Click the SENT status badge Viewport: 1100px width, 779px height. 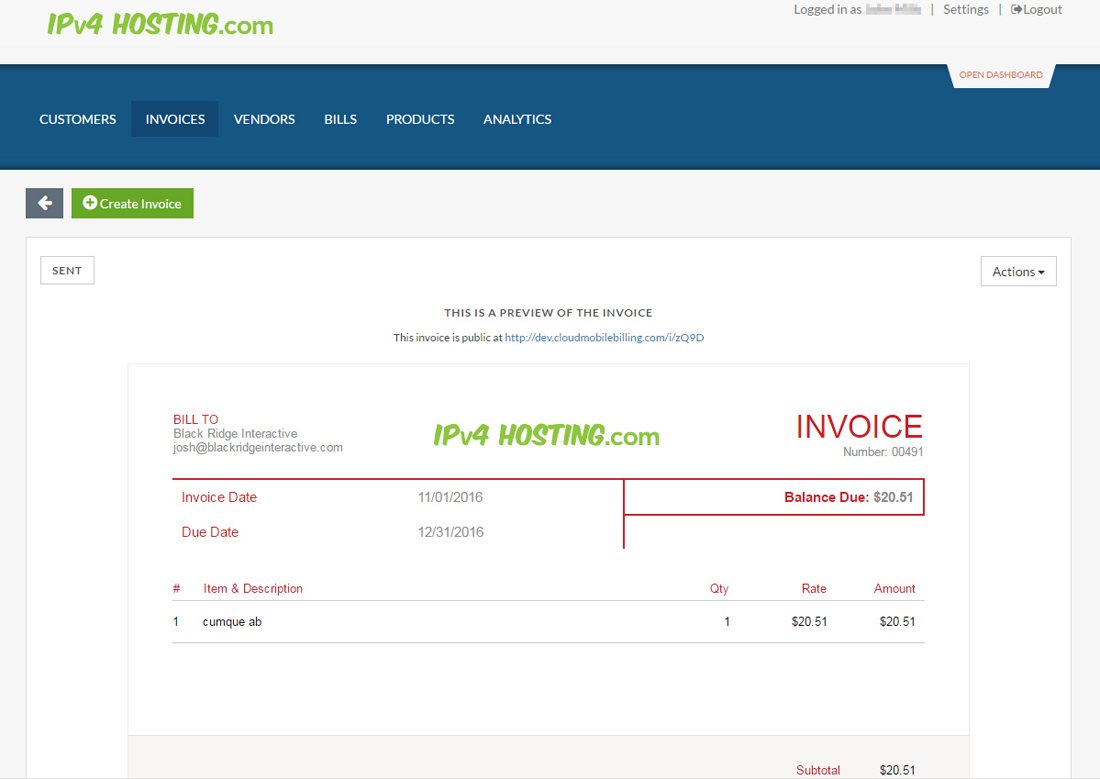click(x=67, y=271)
